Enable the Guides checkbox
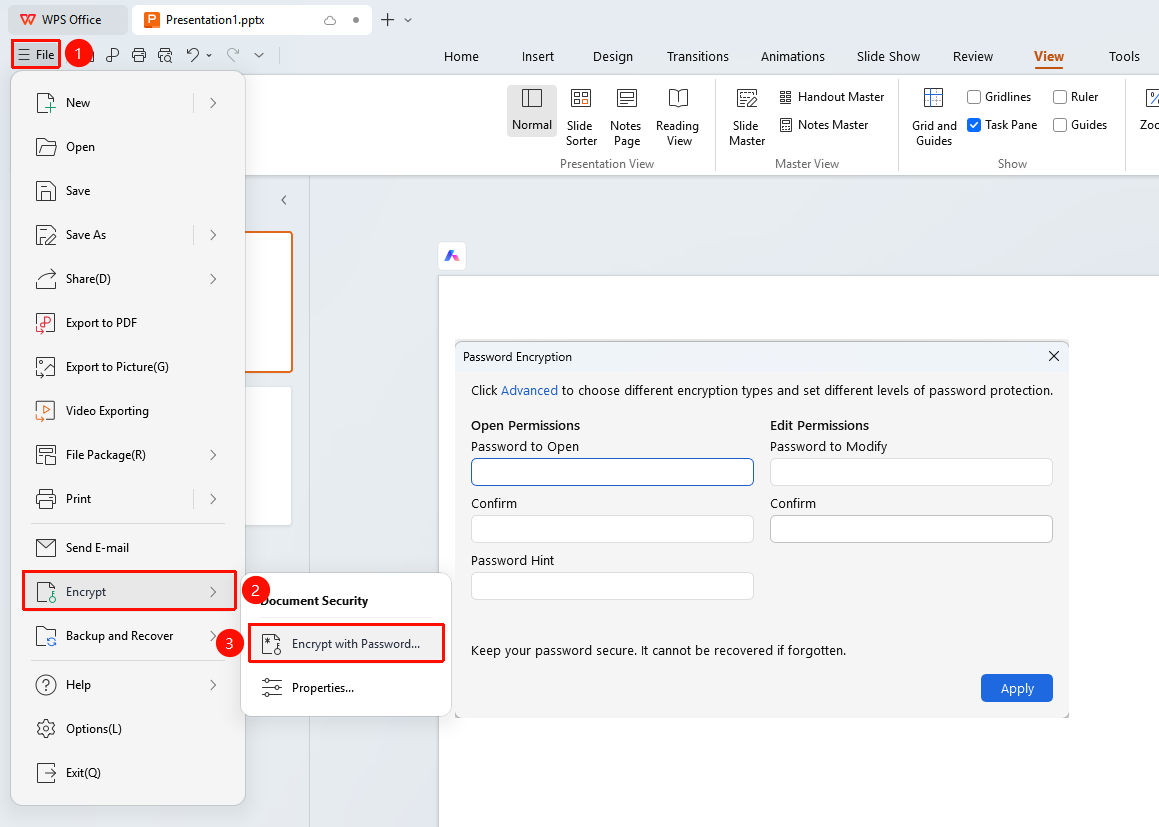 point(1060,125)
